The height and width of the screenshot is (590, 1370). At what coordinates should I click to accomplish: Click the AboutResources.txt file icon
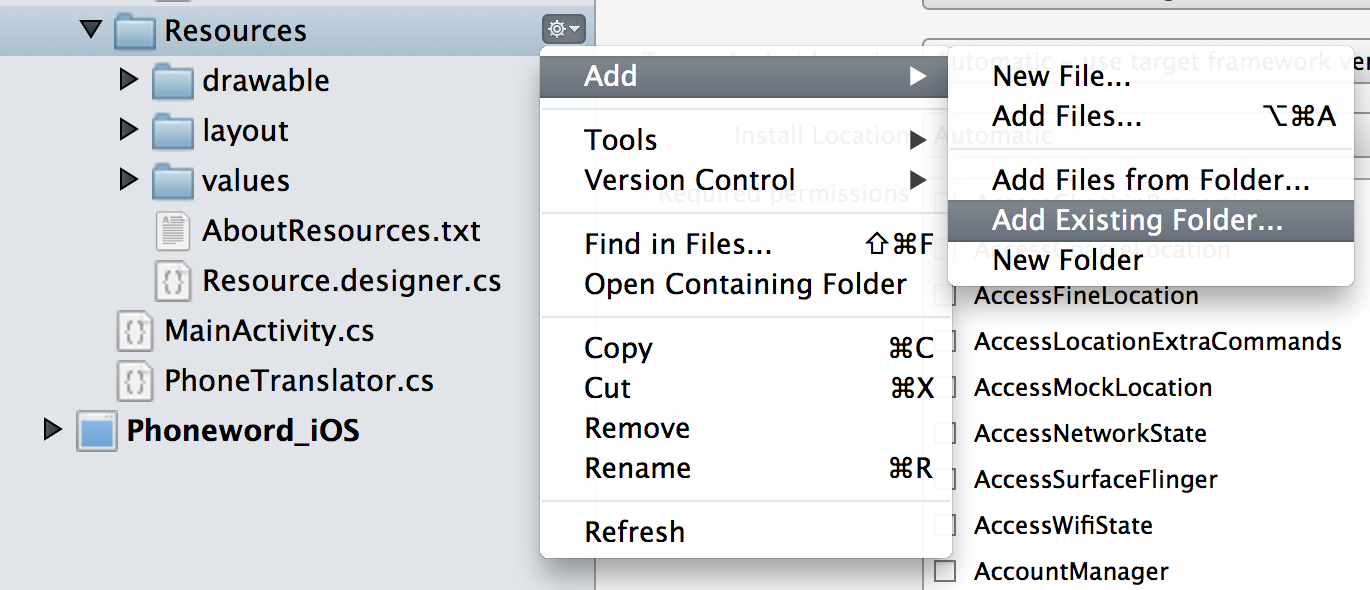point(173,231)
